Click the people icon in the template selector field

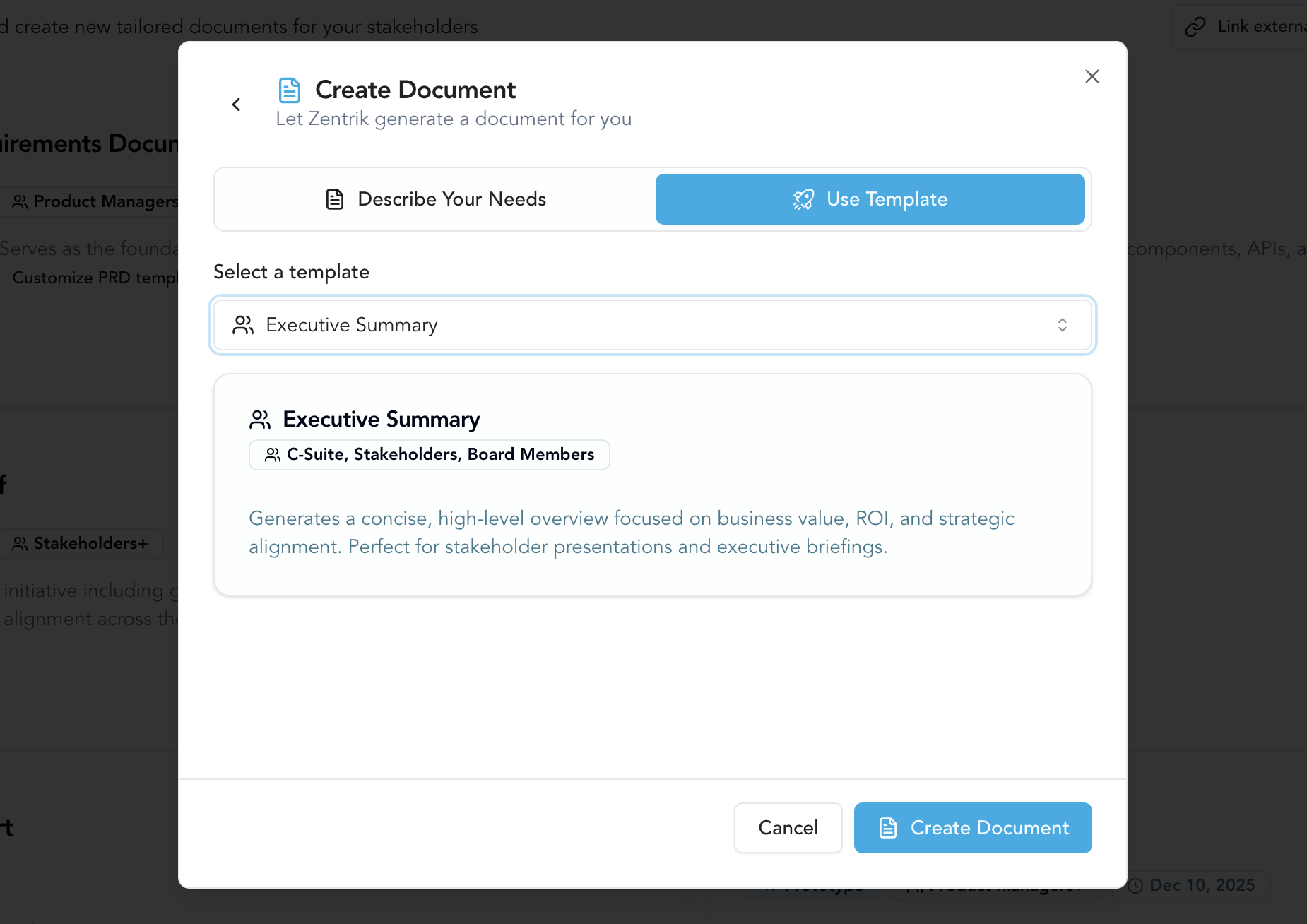[243, 325]
